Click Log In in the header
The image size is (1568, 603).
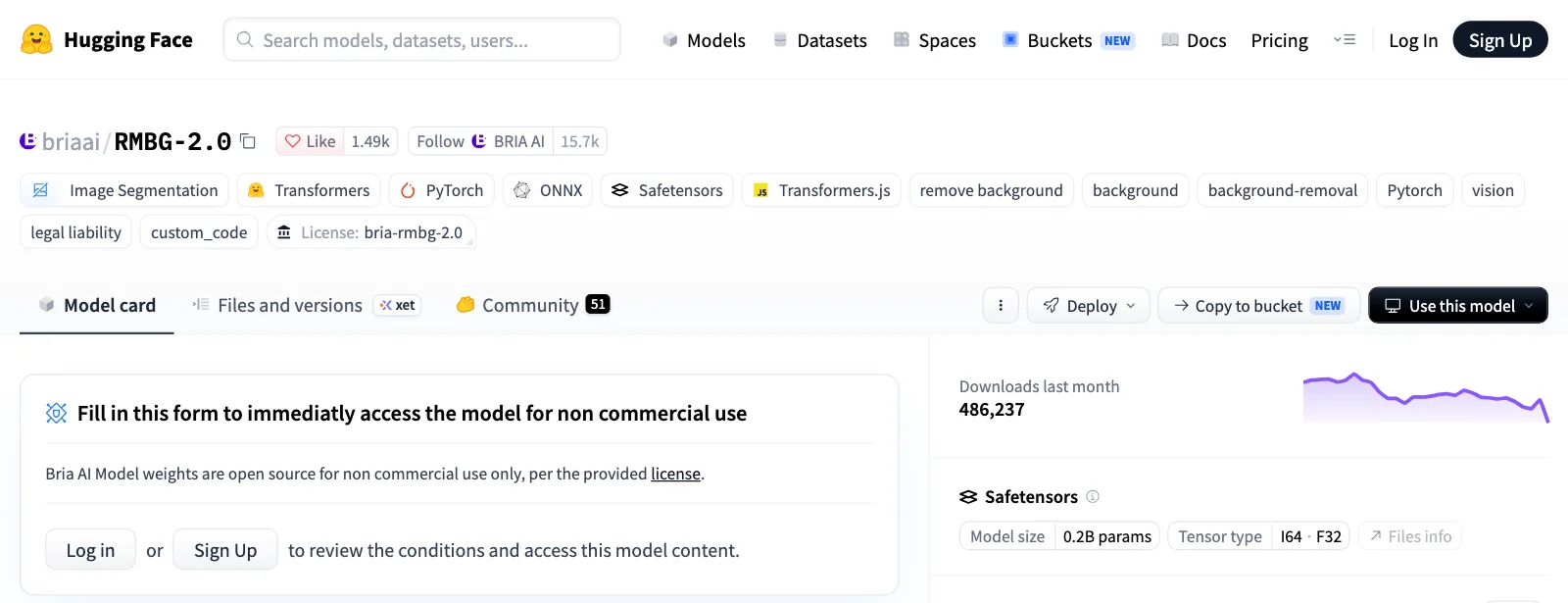[1413, 40]
